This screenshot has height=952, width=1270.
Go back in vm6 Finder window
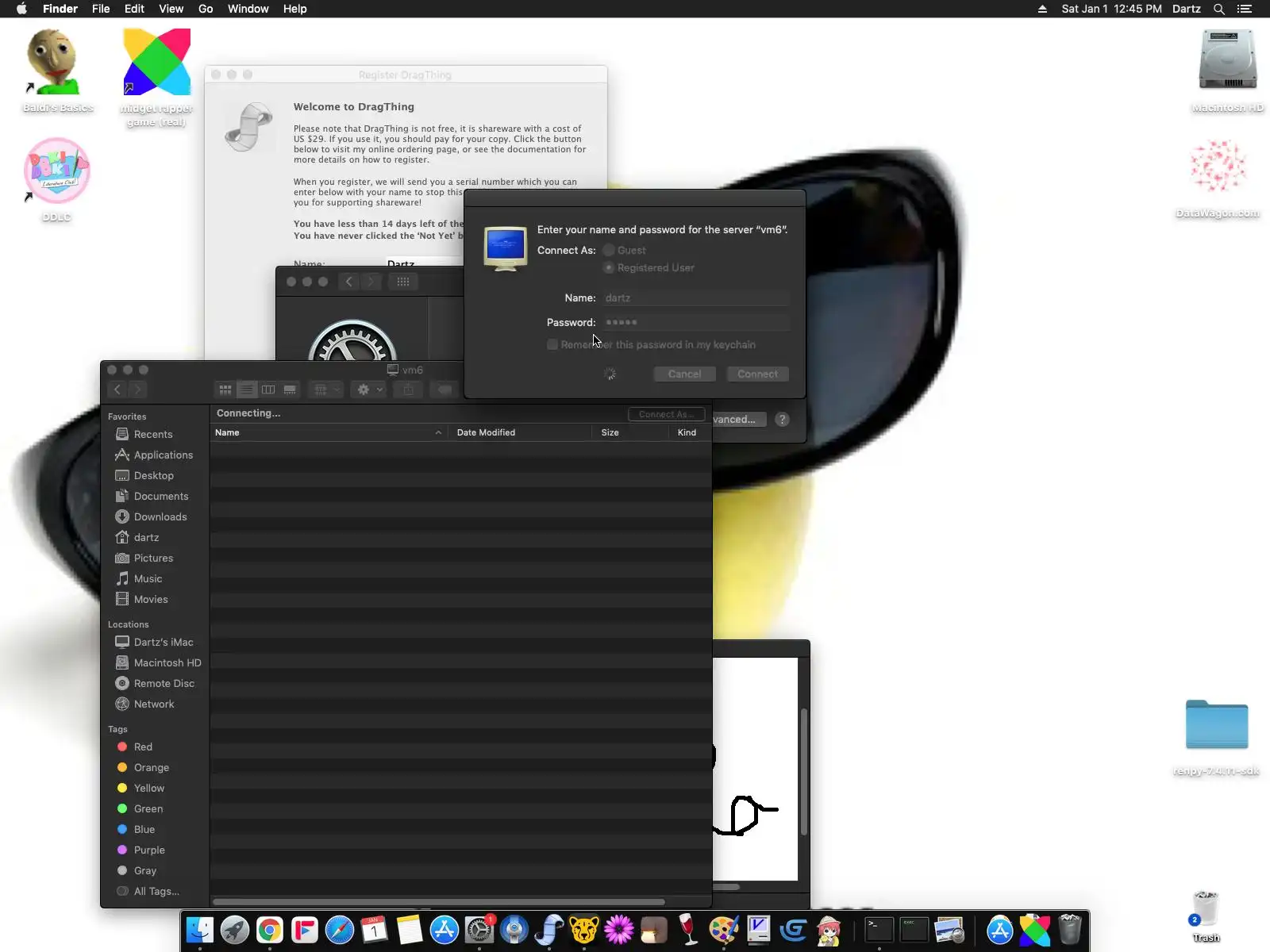[x=117, y=390]
